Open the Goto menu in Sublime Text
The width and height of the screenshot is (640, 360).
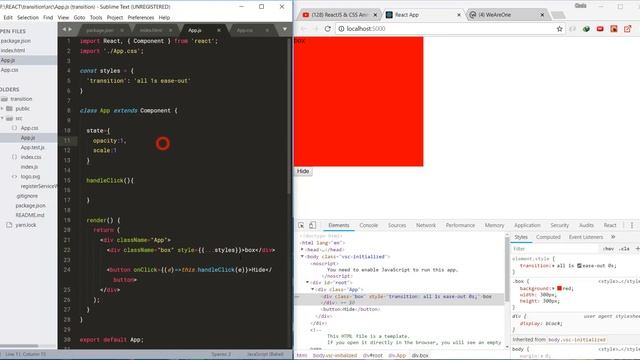[79, 18]
